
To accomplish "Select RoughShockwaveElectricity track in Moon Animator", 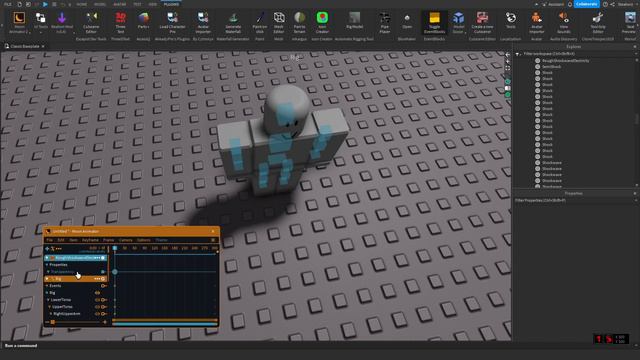I will tap(76, 258).
